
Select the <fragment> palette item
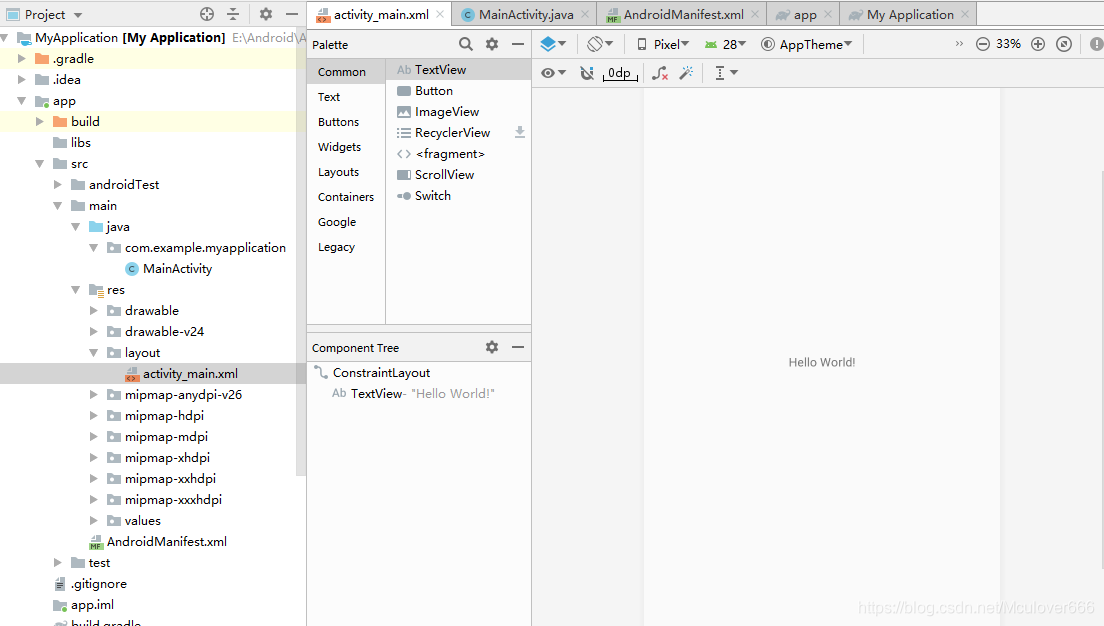pyautogui.click(x=458, y=154)
